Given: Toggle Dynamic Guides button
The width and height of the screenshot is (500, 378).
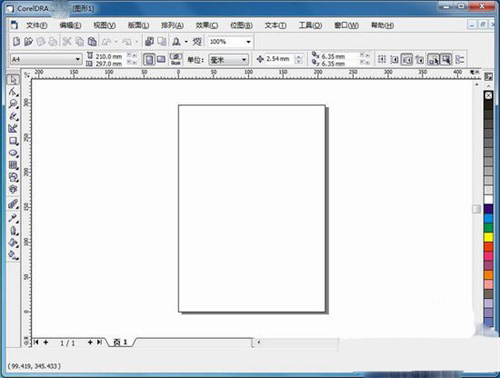Looking at the screenshot, I should click(420, 60).
